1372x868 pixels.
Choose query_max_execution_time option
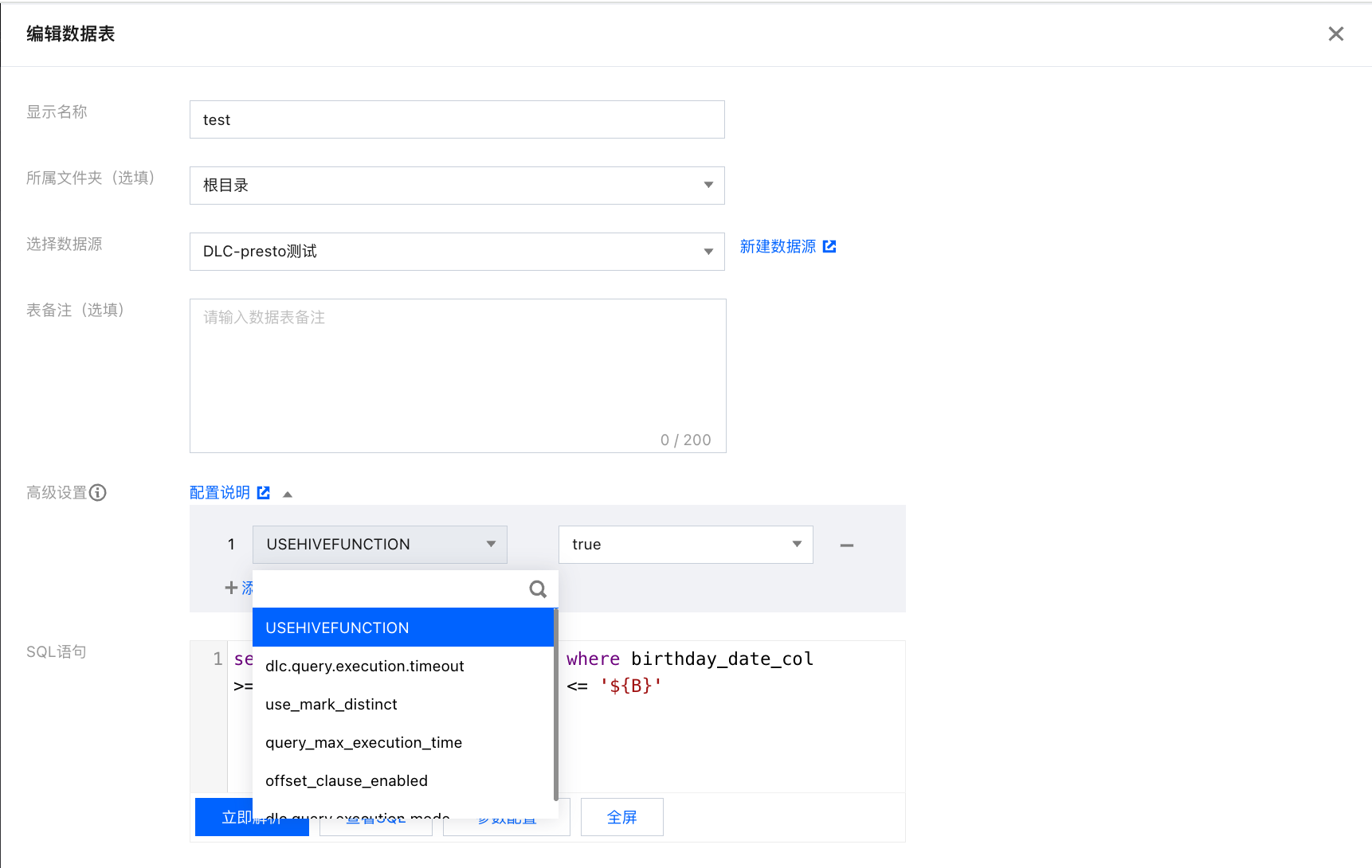364,743
